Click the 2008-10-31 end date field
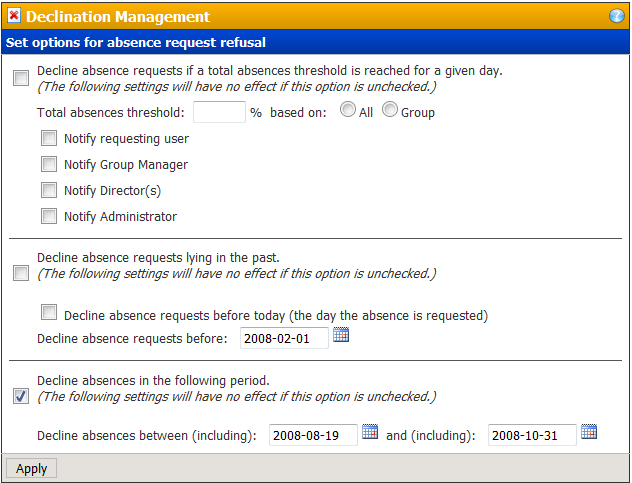The image size is (632, 483). click(x=532, y=435)
